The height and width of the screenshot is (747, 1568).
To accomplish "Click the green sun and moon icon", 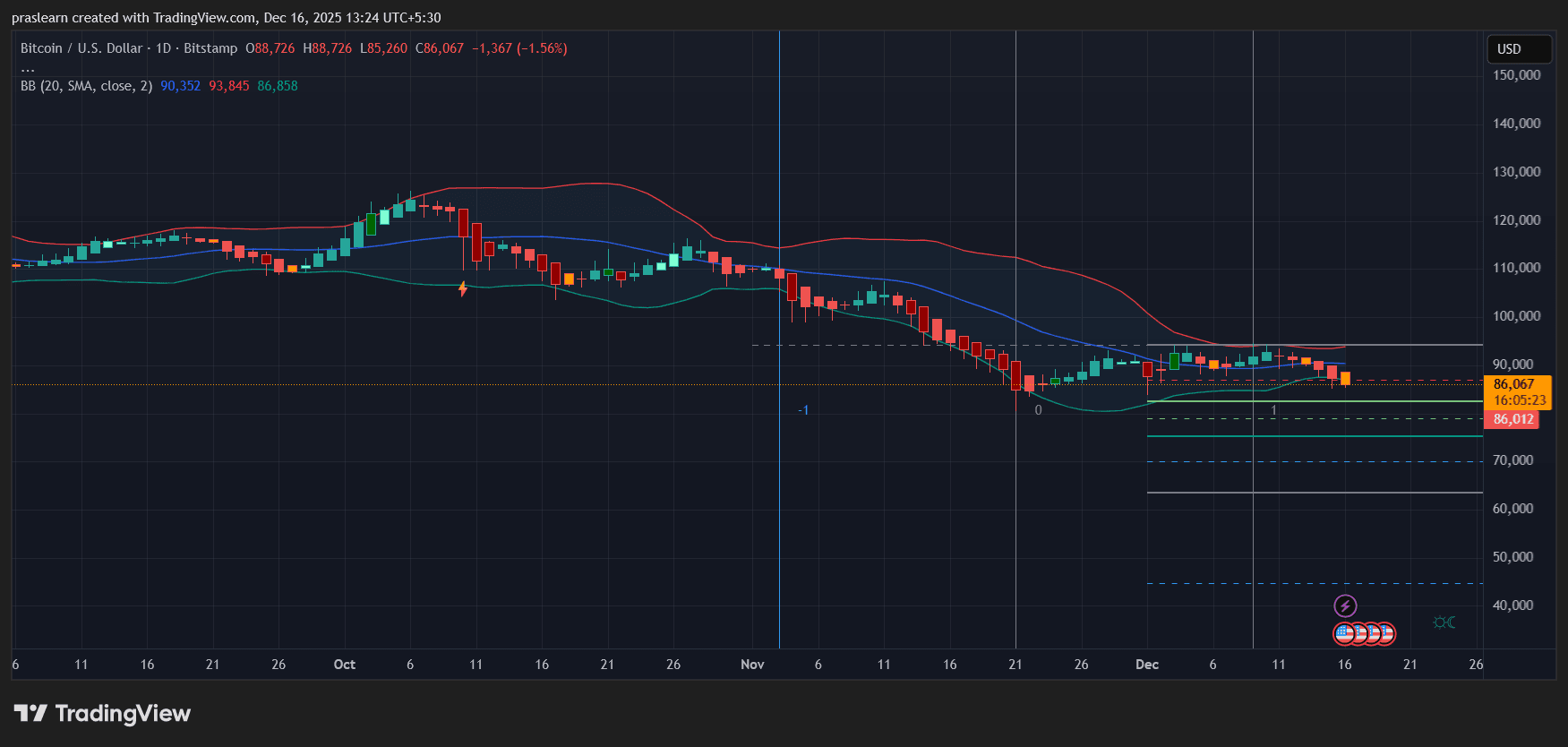I will click(1444, 622).
